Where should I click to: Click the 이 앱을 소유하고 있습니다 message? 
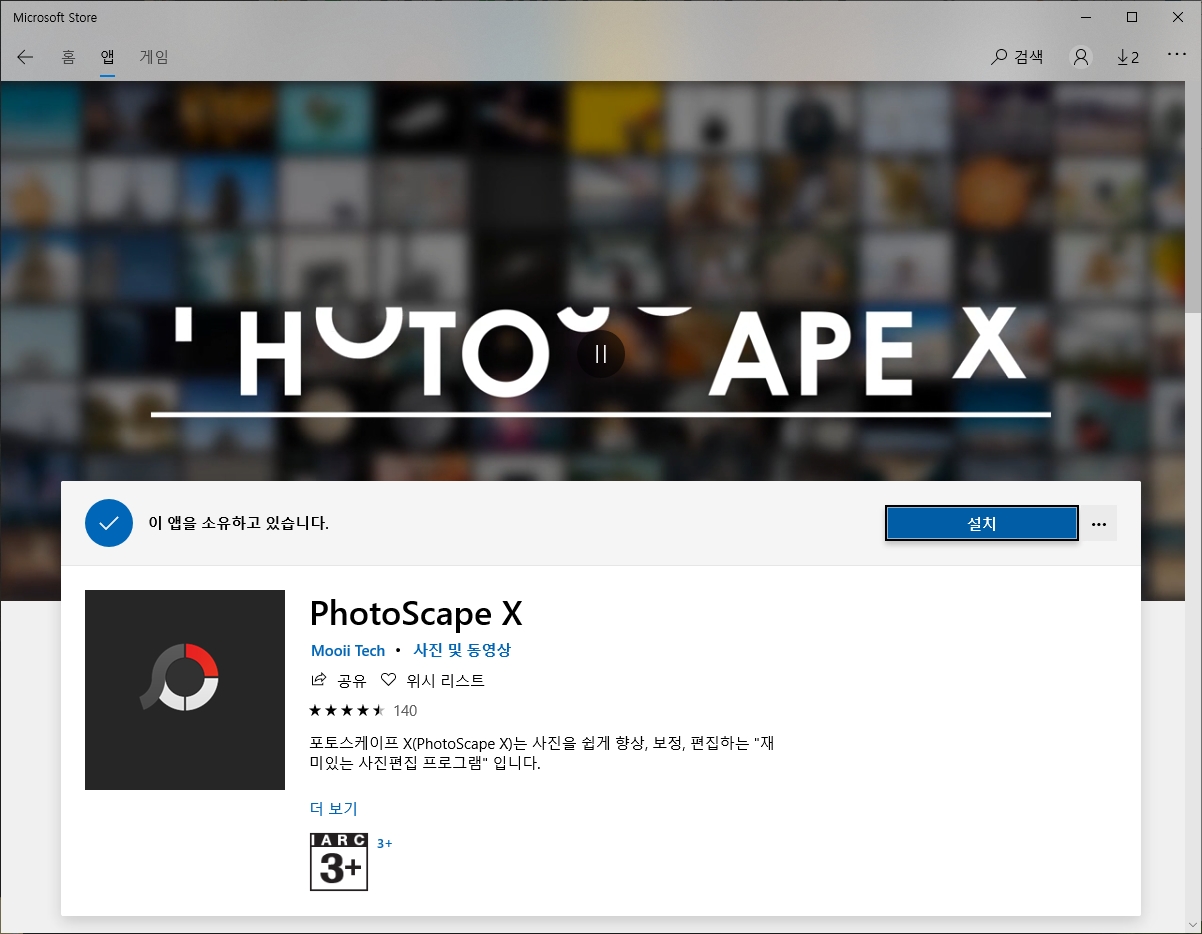pos(238,523)
